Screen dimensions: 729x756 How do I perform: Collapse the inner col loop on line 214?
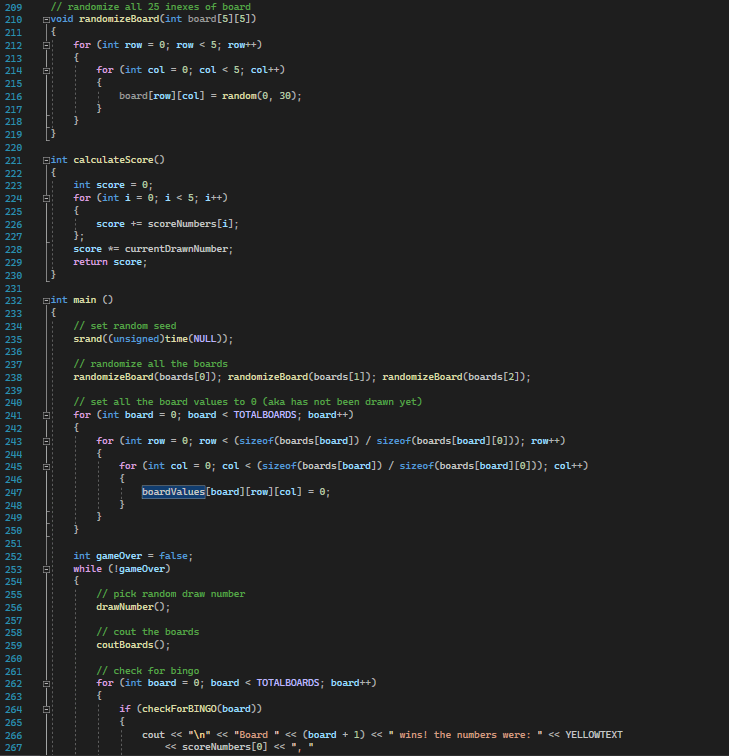pos(46,70)
